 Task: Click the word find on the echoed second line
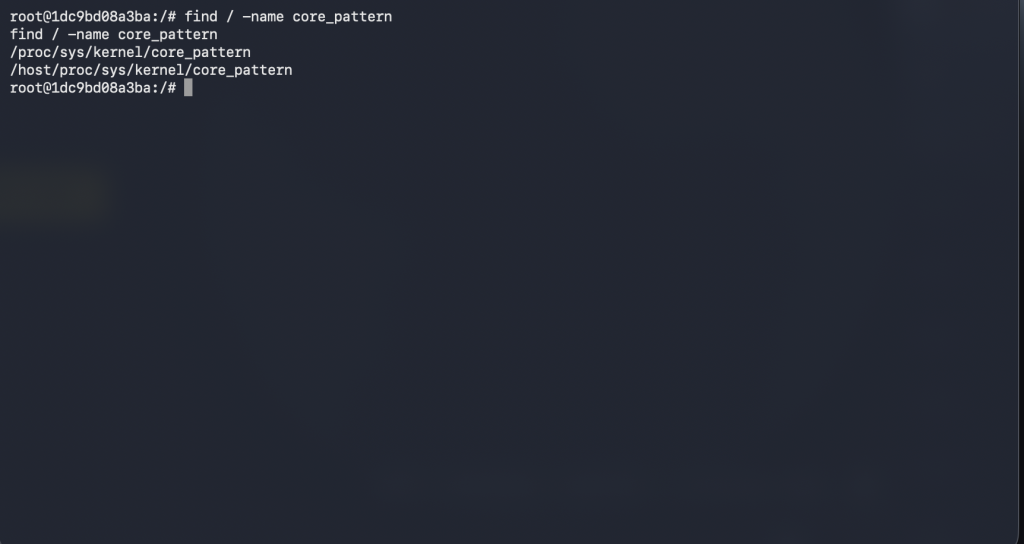click(x=26, y=35)
